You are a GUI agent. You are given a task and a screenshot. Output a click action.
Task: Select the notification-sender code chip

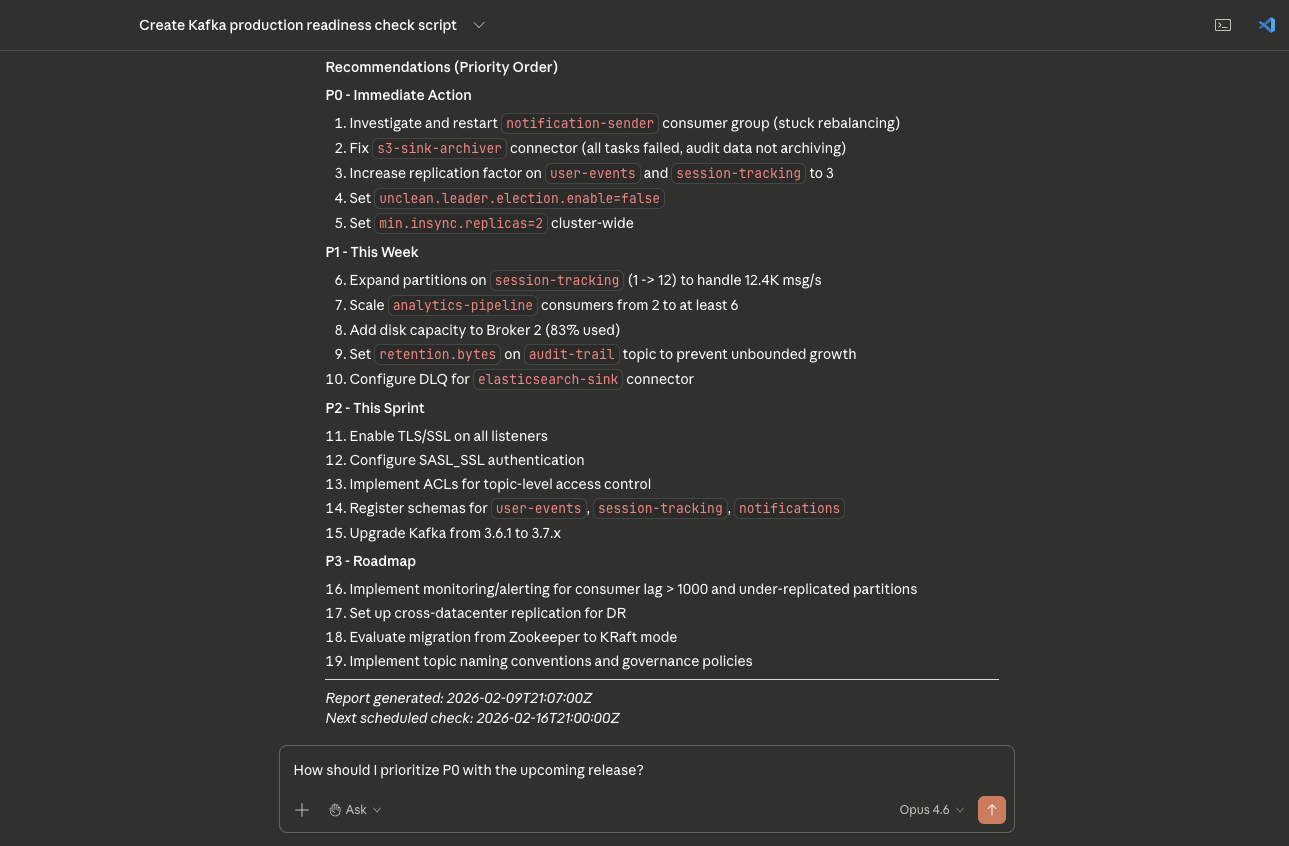pos(580,123)
